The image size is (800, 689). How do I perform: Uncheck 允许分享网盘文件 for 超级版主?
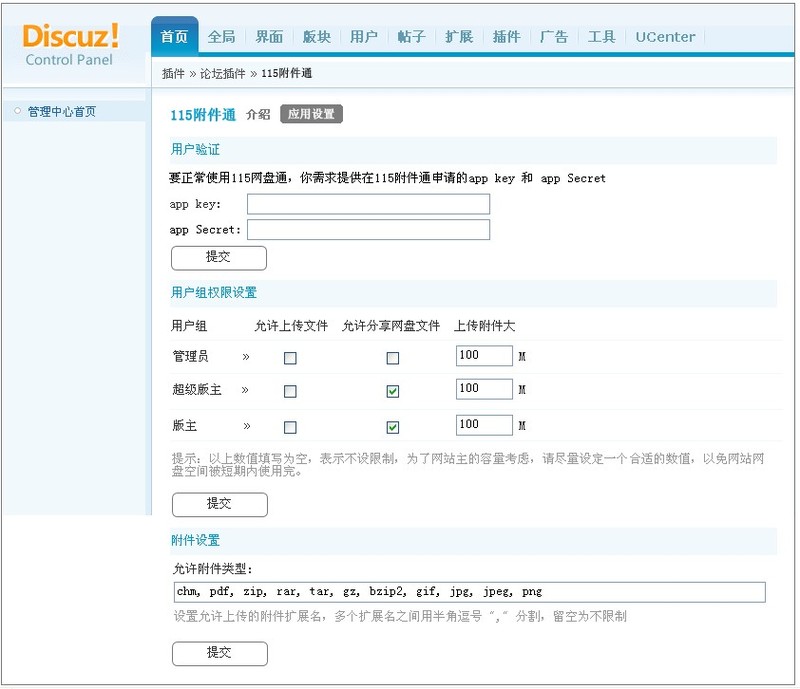[393, 391]
